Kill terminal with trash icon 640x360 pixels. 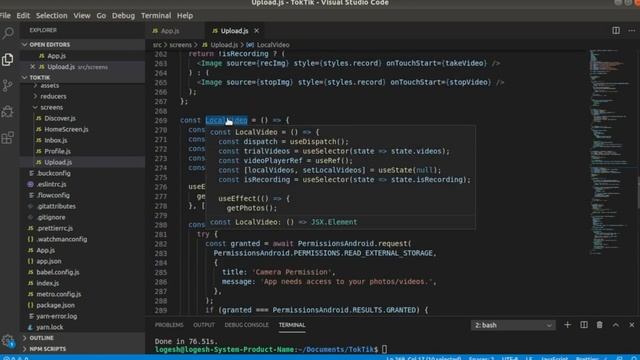tap(599, 325)
